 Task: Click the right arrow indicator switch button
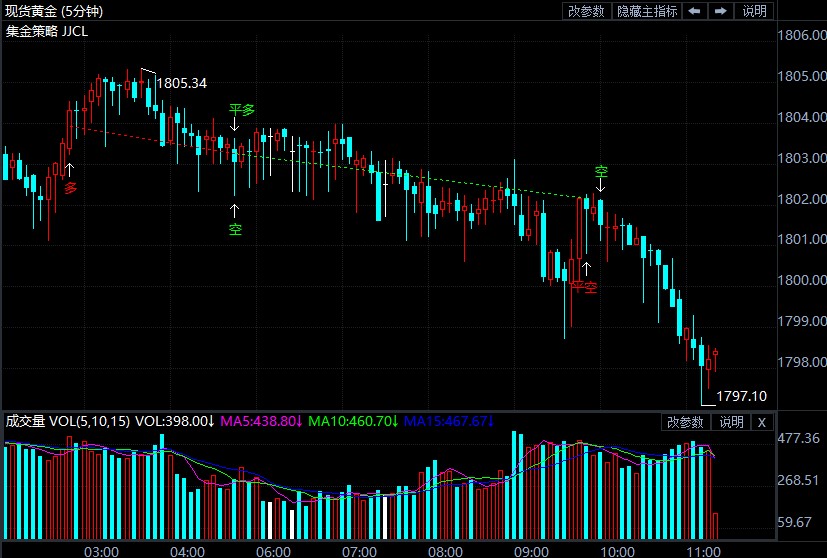tap(719, 11)
